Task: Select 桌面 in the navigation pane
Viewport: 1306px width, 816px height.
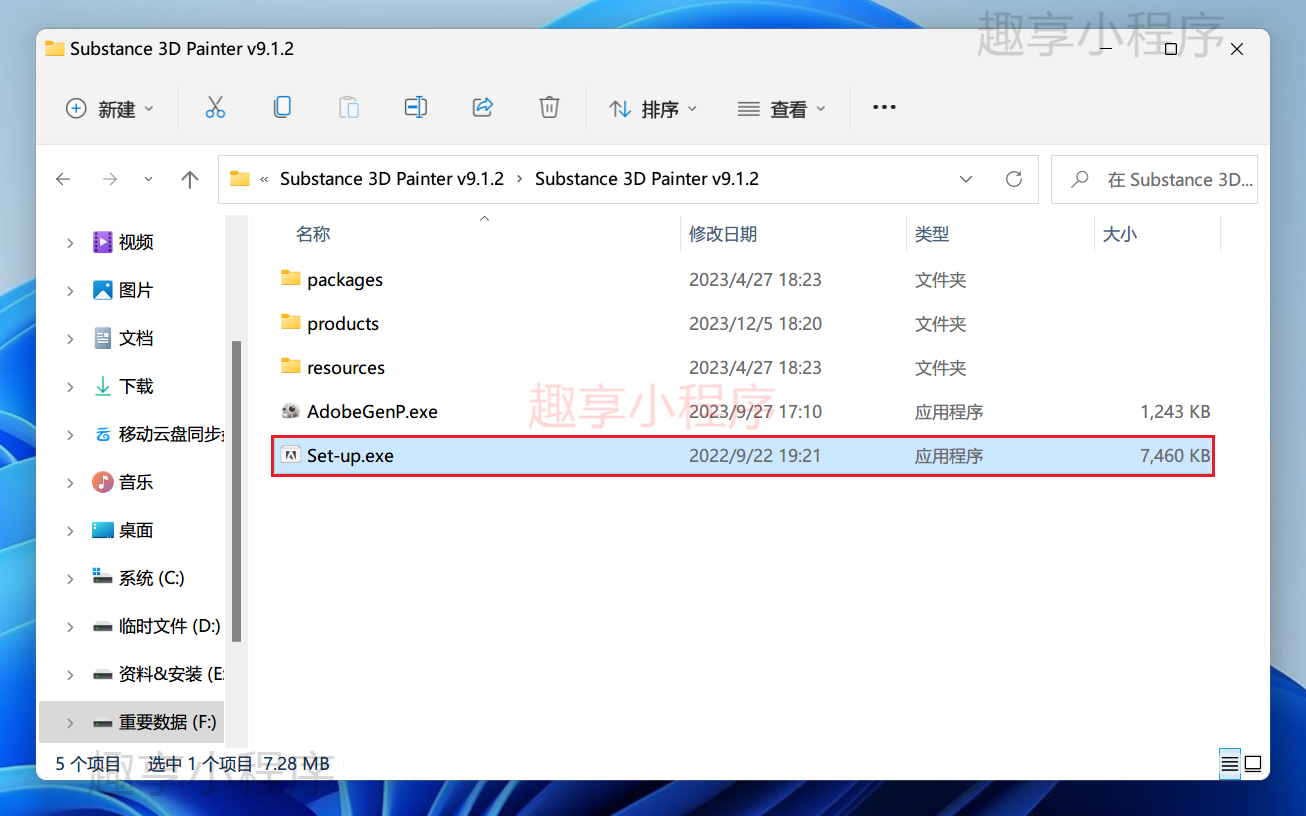Action: tap(136, 530)
